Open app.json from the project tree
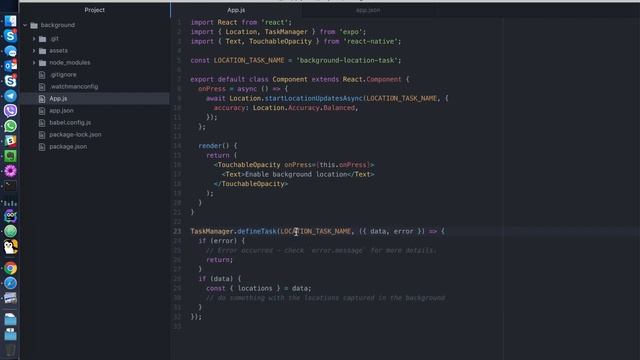 [x=62, y=111]
